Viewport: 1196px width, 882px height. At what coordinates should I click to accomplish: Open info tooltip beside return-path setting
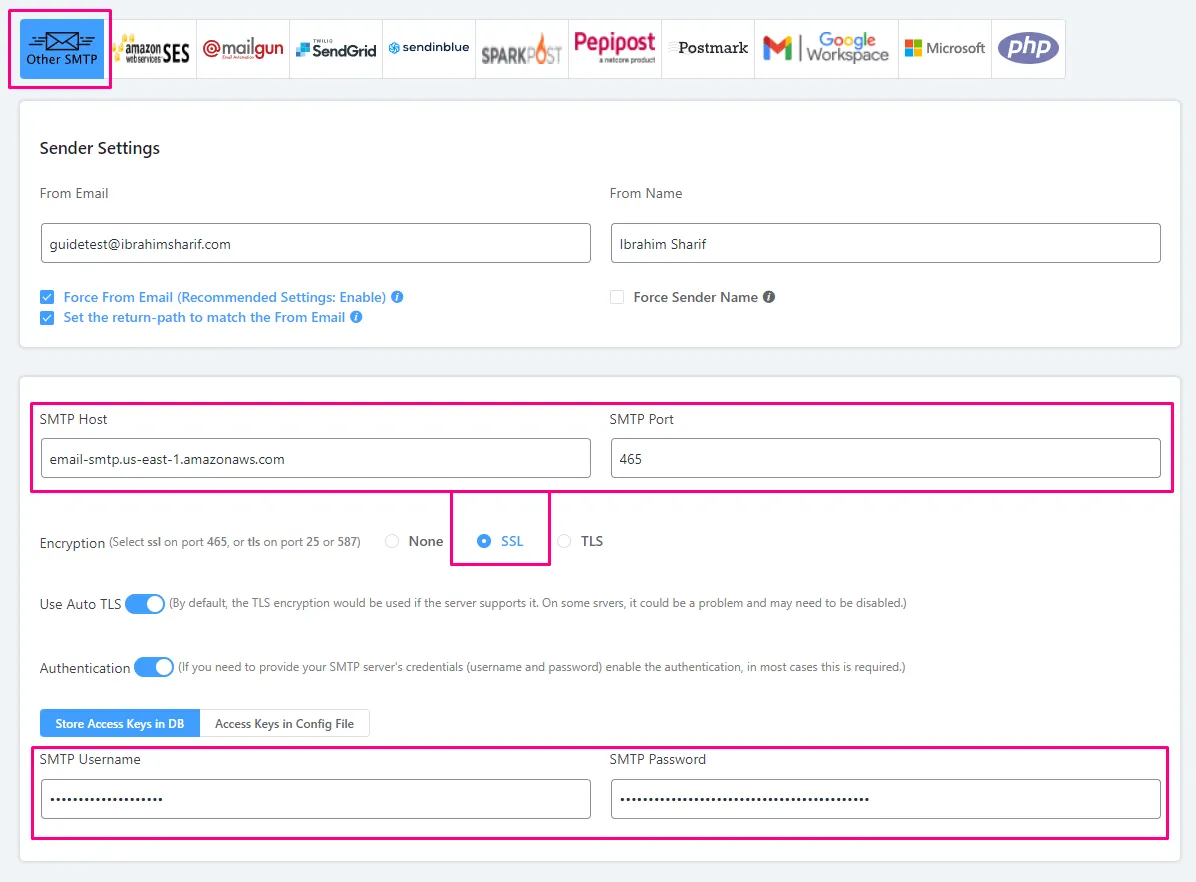click(x=356, y=317)
